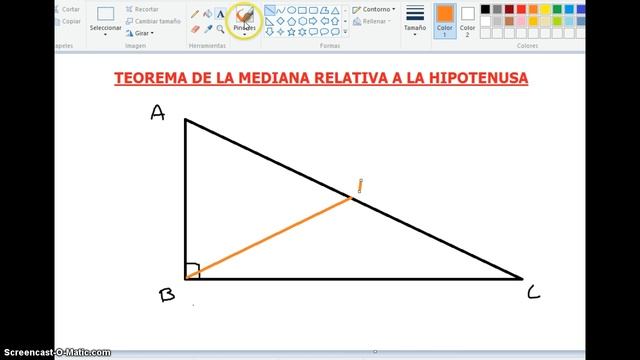Choose the Curve shape

pyautogui.click(x=281, y=11)
